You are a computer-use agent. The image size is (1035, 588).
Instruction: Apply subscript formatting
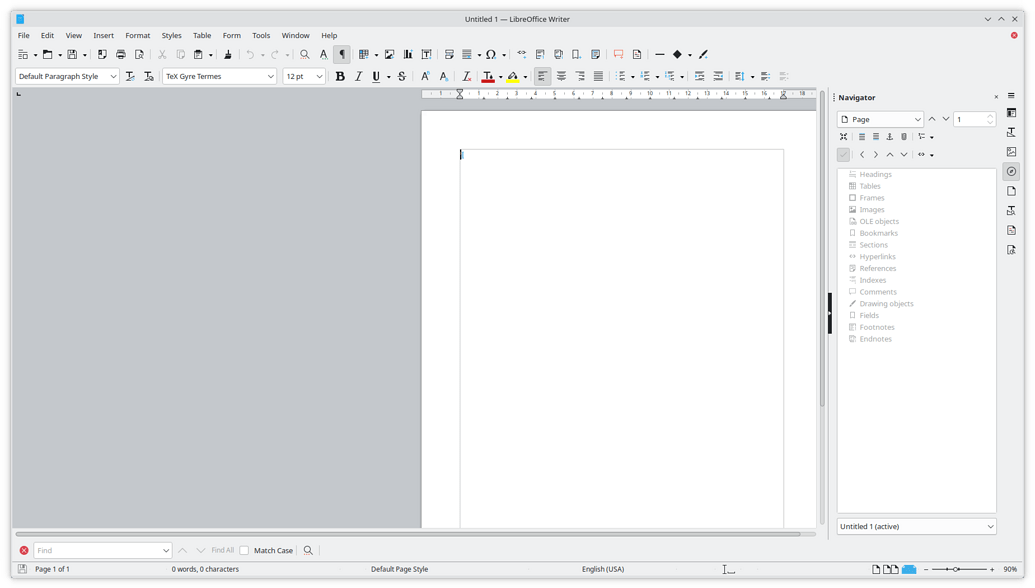[x=444, y=77]
